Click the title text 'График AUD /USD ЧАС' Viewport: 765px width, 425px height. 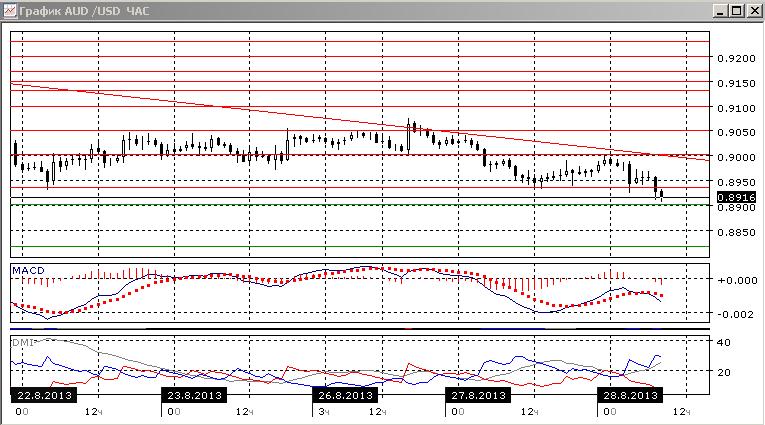[84, 11]
